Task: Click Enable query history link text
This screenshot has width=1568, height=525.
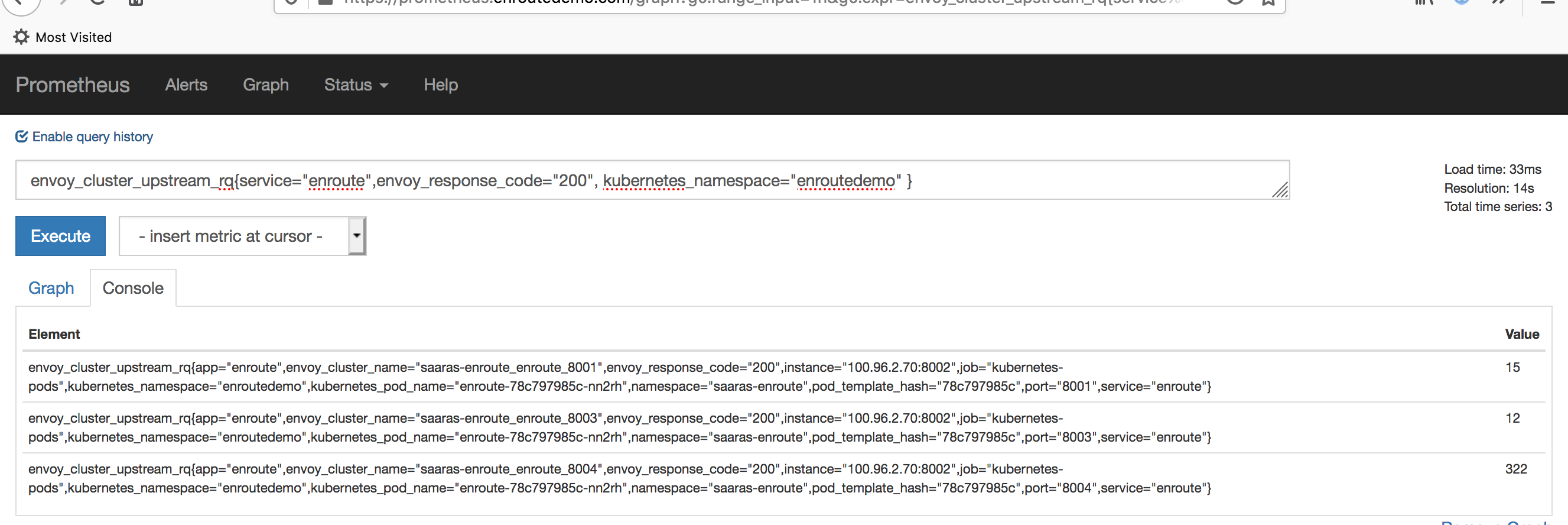Action: (x=93, y=137)
